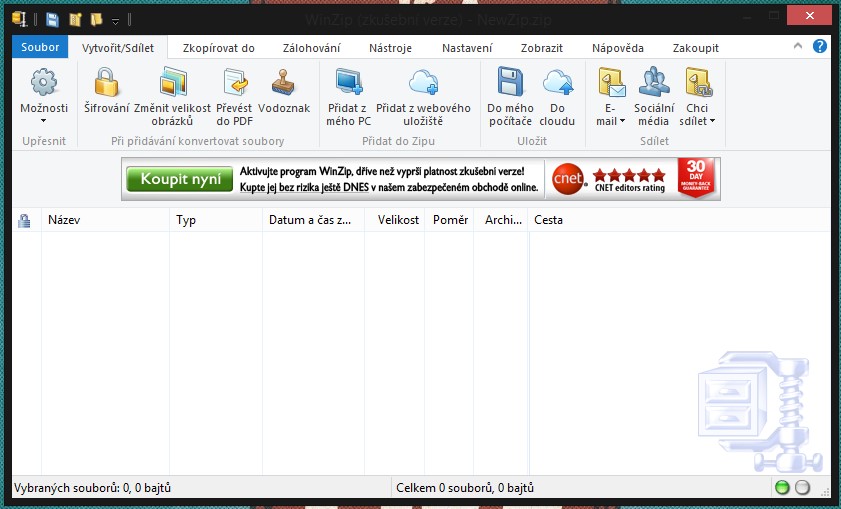Collapse the ribbon with the chevron

click(798, 46)
